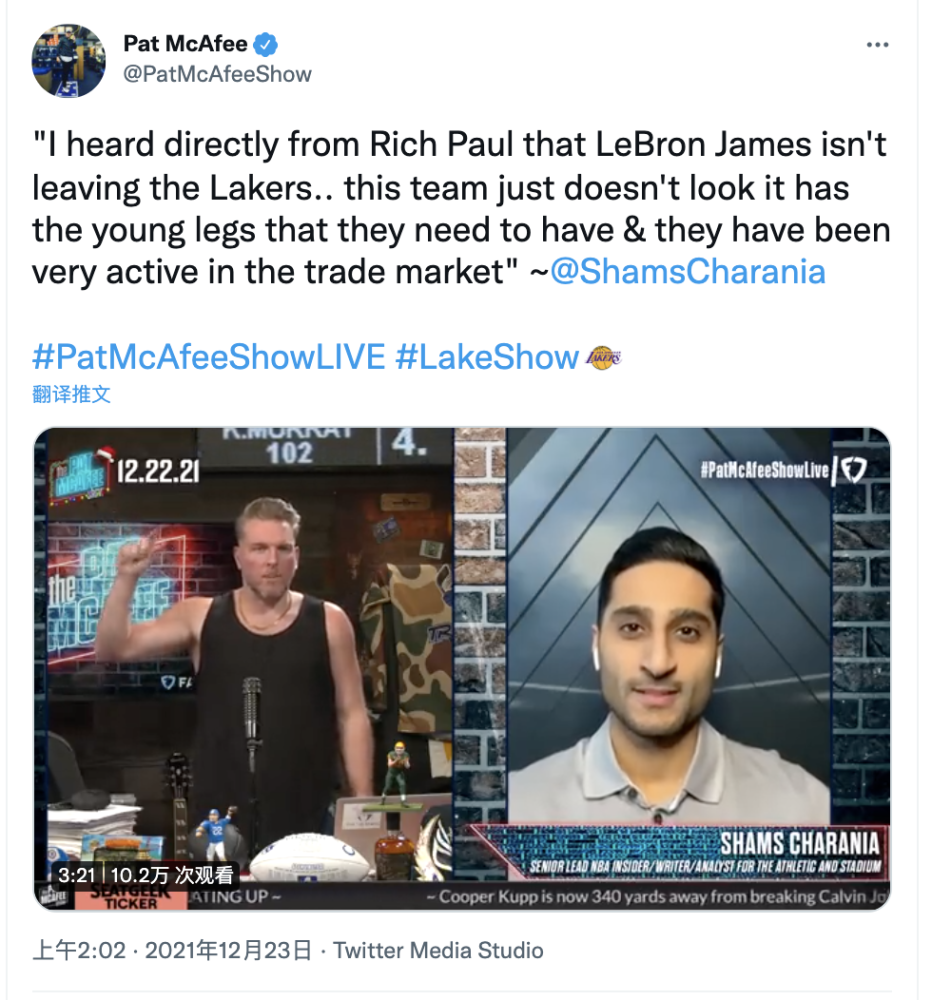Click the Pat McAfee display name
The height and width of the screenshot is (1000, 932).
(x=185, y=44)
